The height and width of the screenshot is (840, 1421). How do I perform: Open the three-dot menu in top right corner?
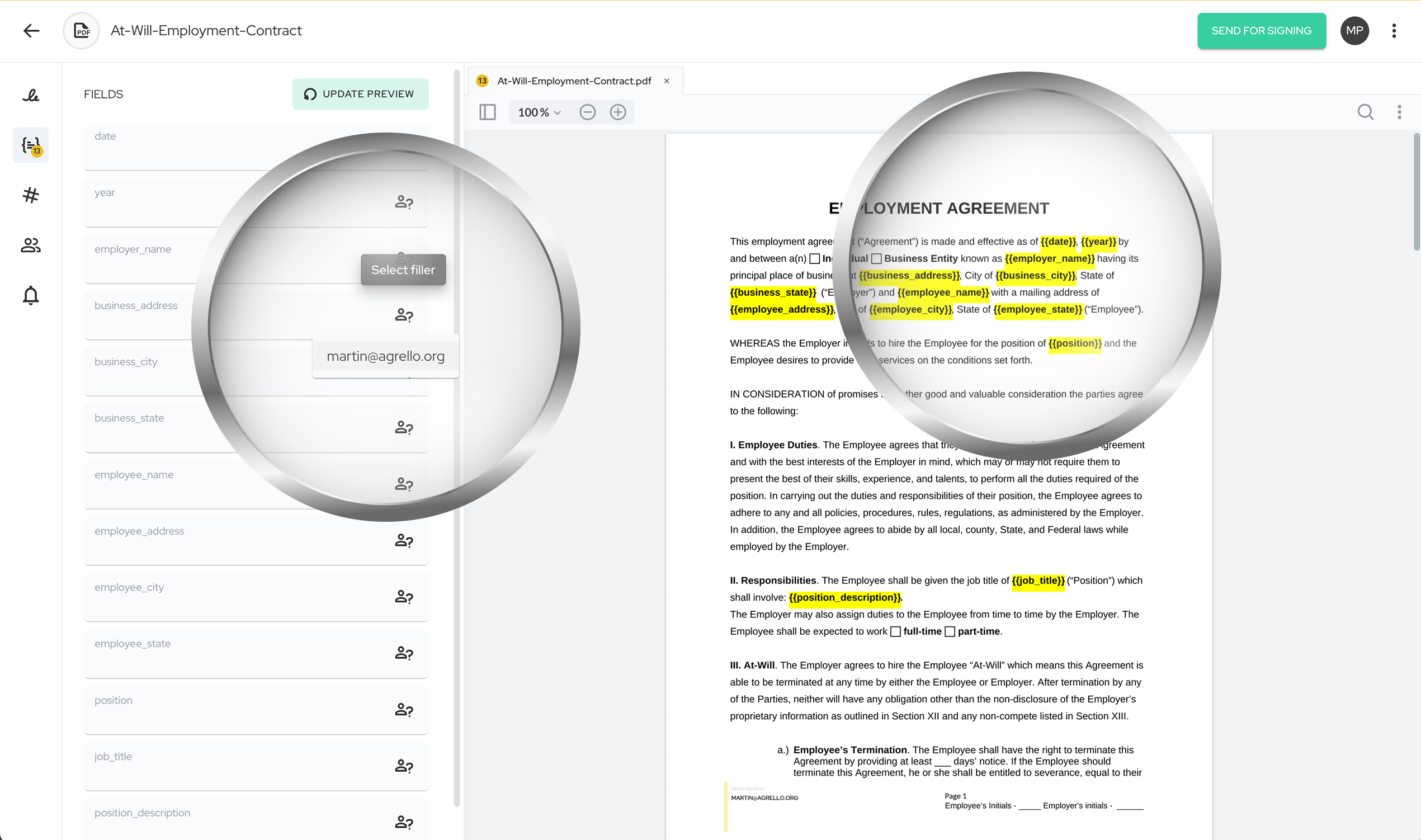[x=1393, y=31]
